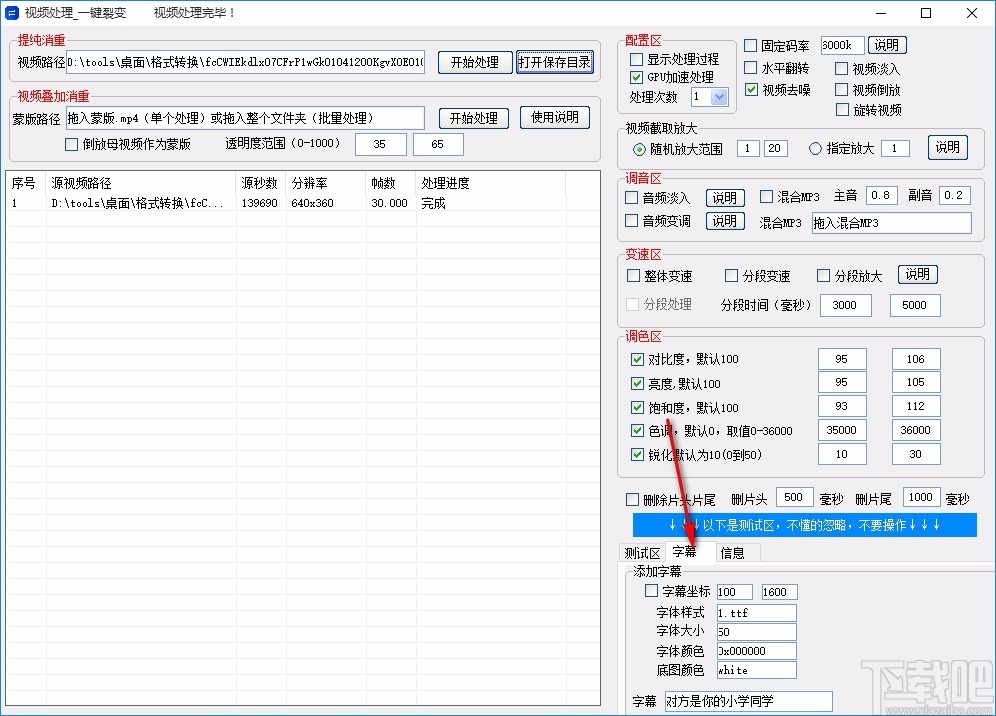The image size is (996, 716).
Task: Select the 指定放大 radio button
Action: (814, 147)
